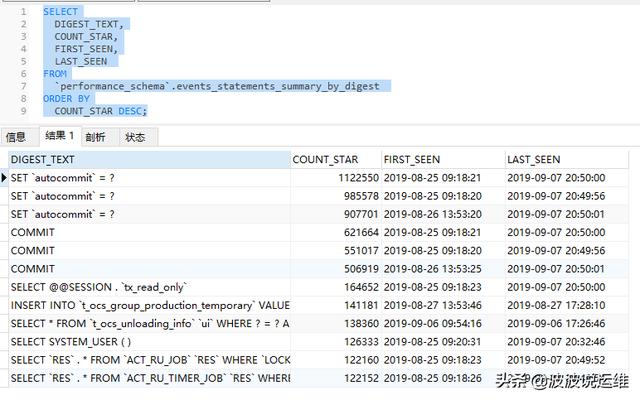Click line number 7 in the gutter
Screen dimensions: 640x400
[24, 86]
